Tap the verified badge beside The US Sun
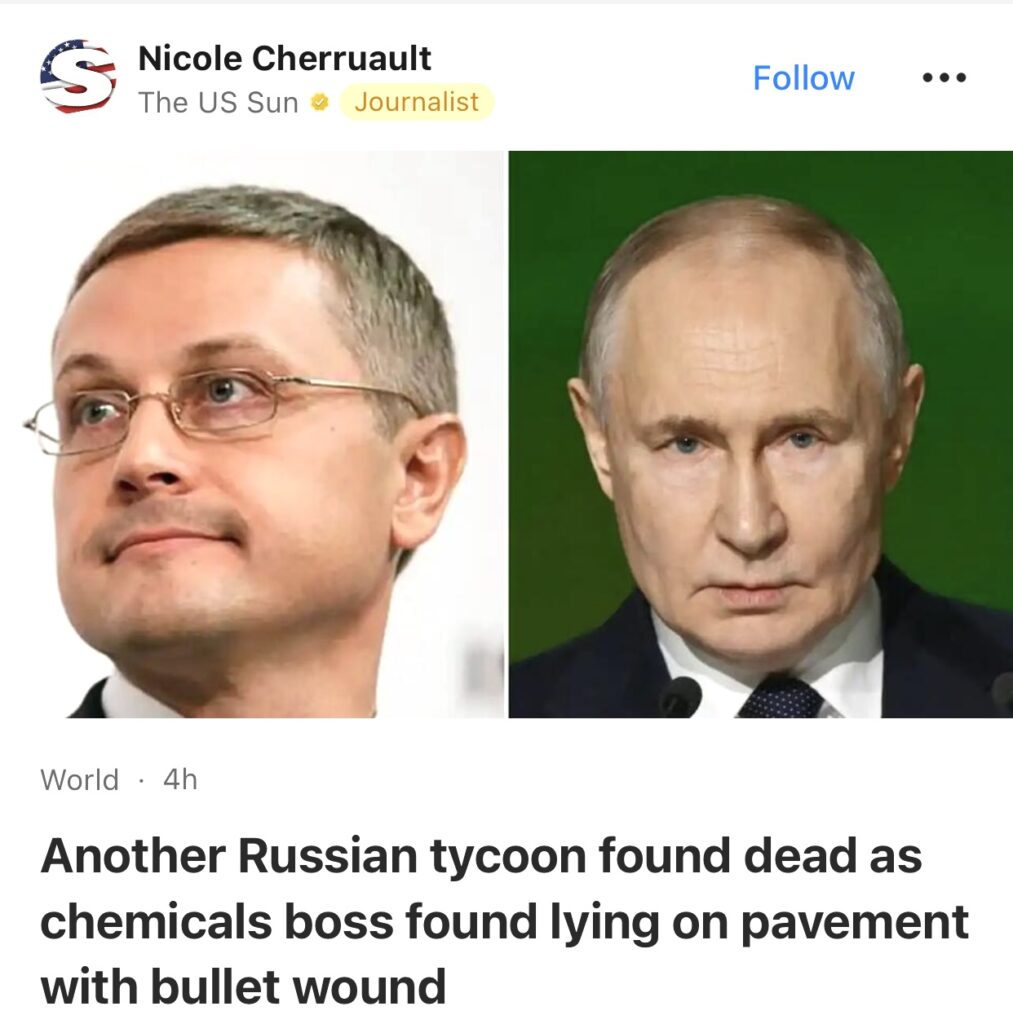The height and width of the screenshot is (1024, 1013). click(x=319, y=103)
